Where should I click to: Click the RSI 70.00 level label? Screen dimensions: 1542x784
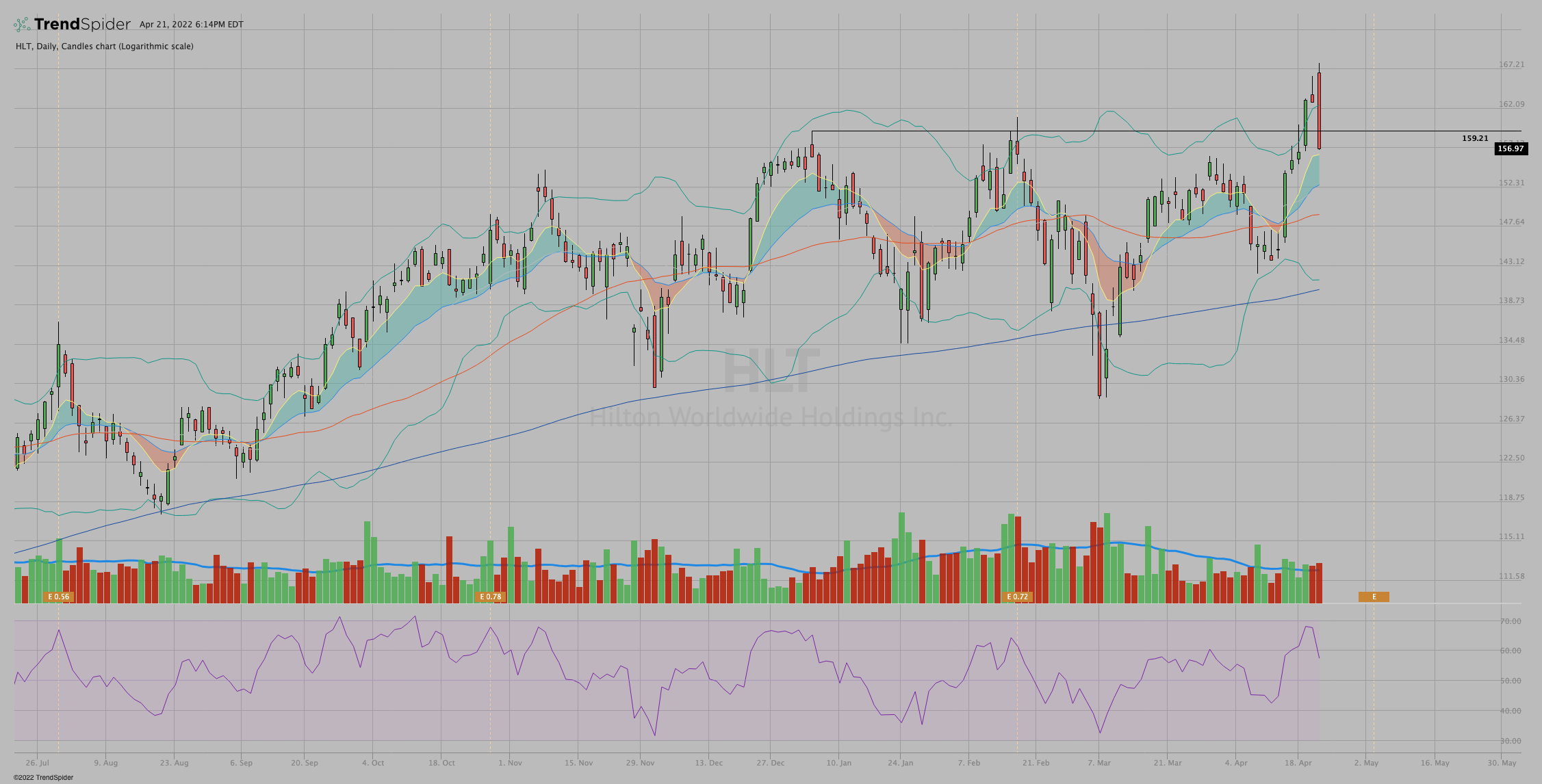click(x=1511, y=621)
